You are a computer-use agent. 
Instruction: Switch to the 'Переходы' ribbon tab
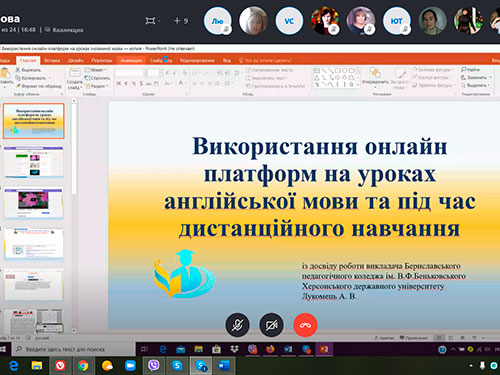click(102, 60)
